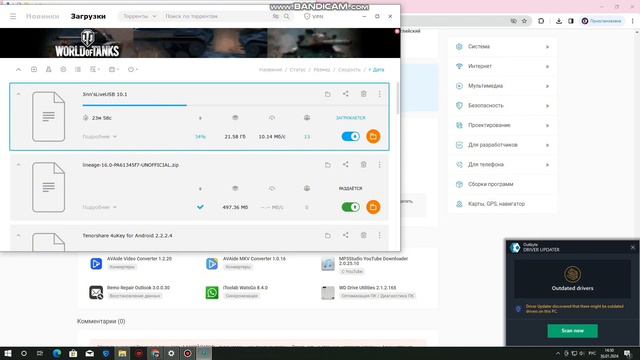Collapse the lineage-16.0 UNOFFICIAL.zip torrent row

coord(18,164)
